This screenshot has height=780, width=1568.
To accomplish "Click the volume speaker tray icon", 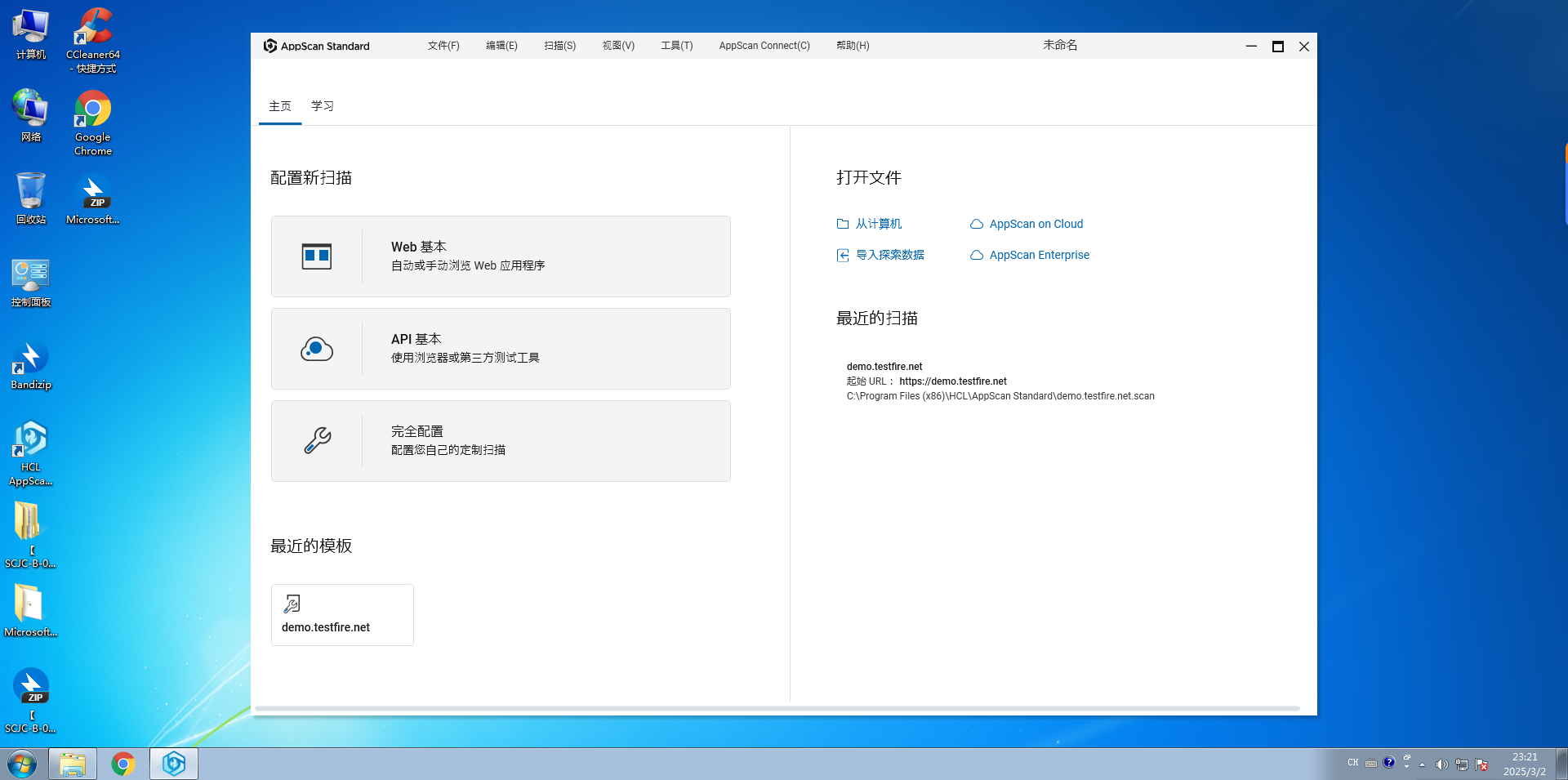I will 1441,764.
